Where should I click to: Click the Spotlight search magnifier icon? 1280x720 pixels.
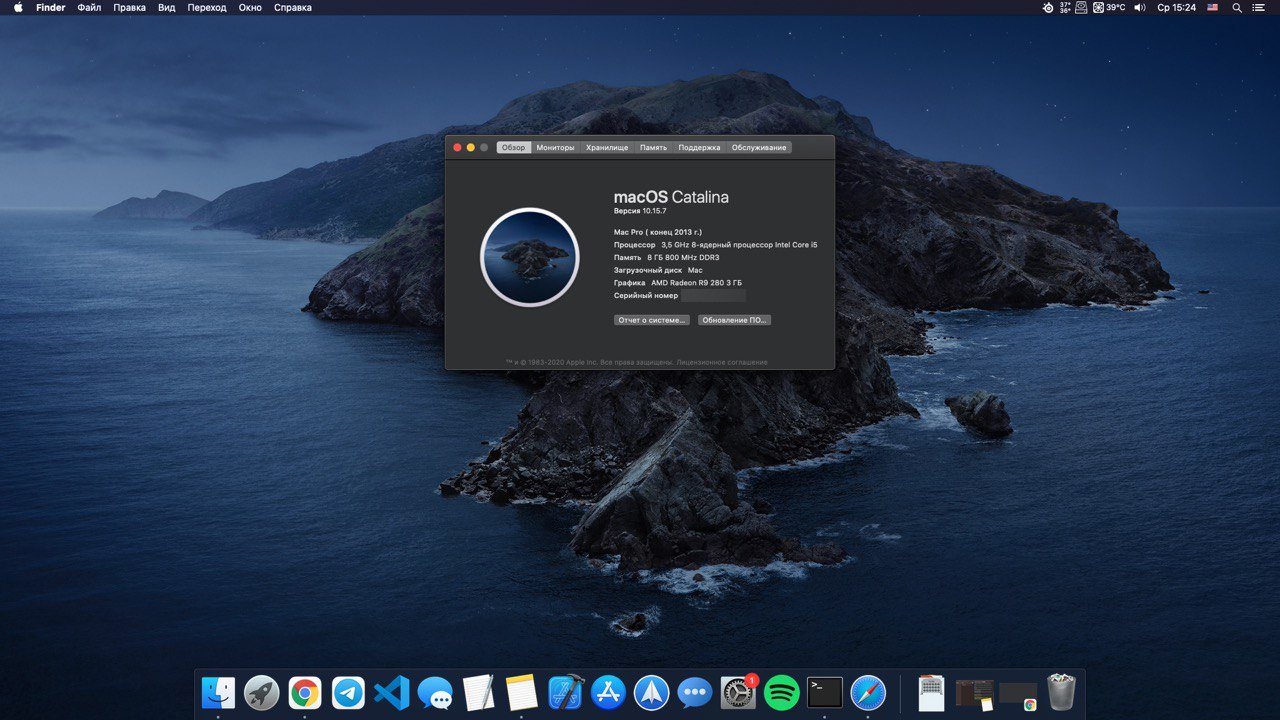1236,8
